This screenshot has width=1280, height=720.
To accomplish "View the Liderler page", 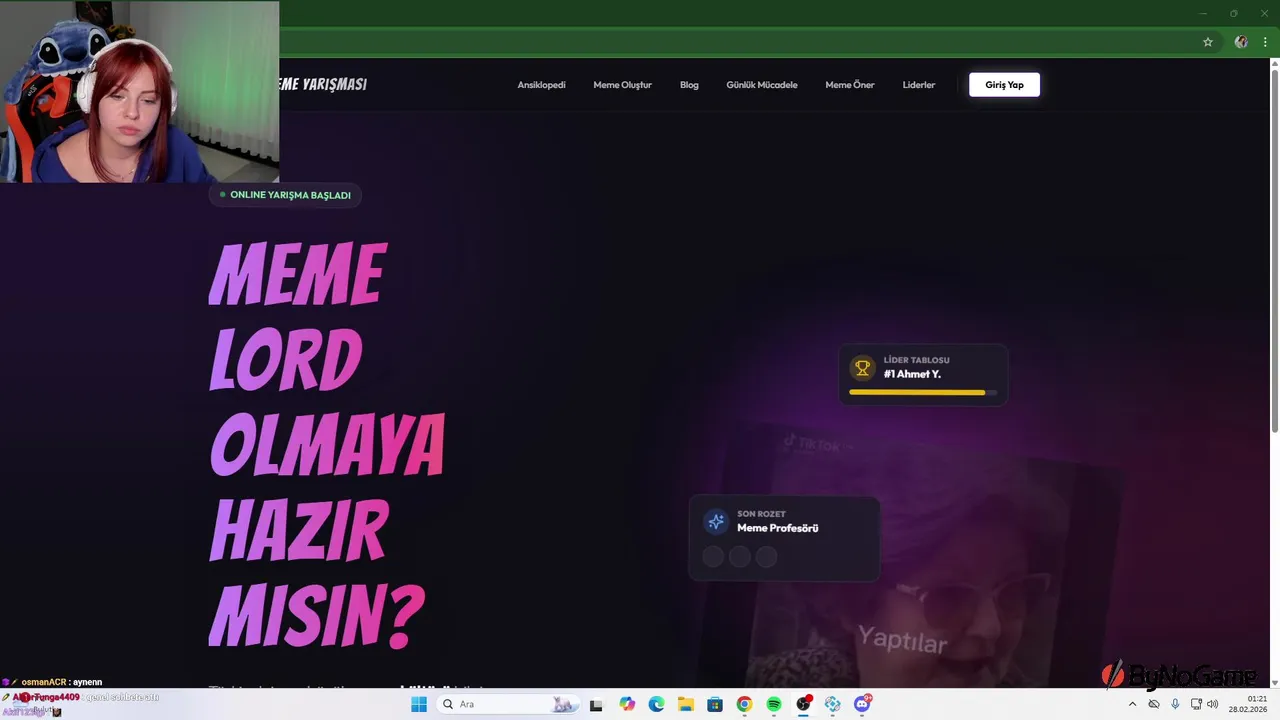I will click(919, 85).
